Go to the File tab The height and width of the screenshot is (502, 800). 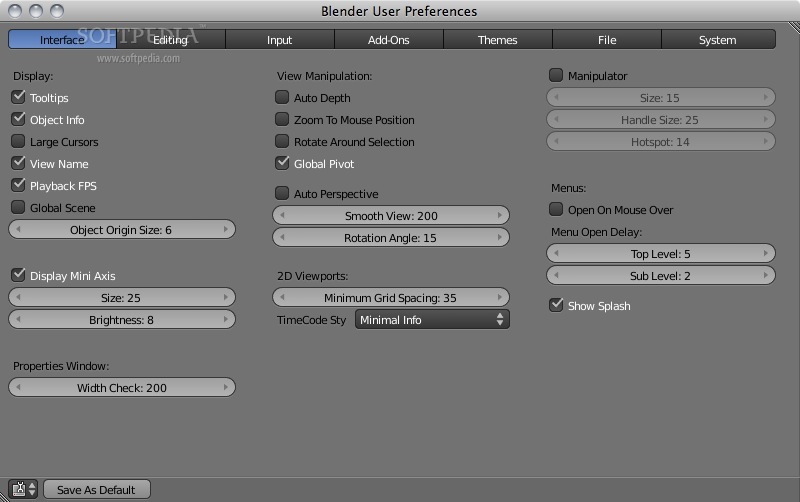[x=607, y=39]
